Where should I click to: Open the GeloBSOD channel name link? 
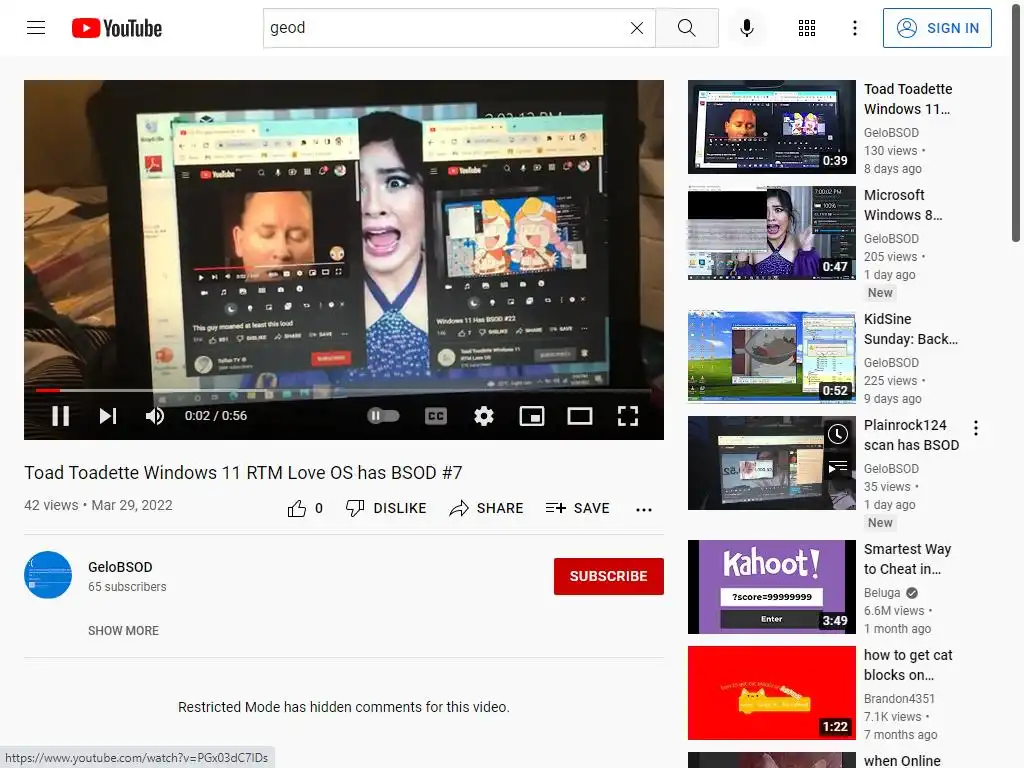(x=120, y=567)
